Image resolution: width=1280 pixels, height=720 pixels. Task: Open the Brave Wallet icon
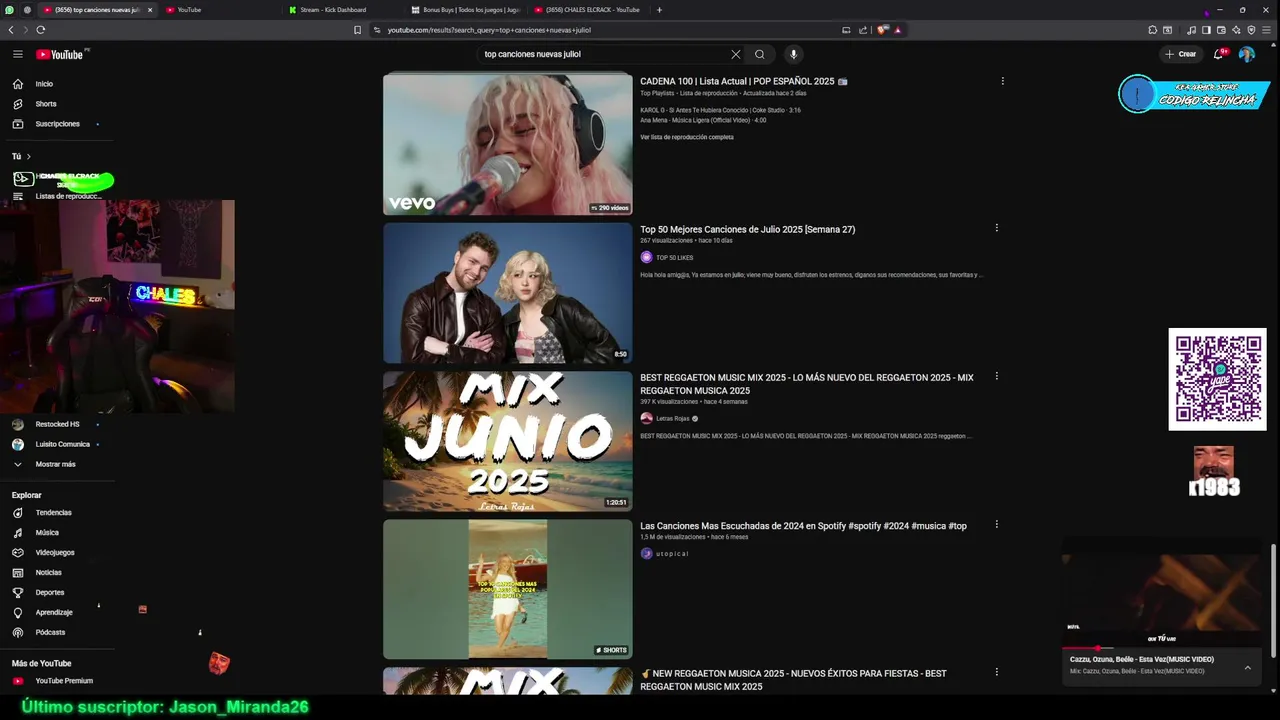coord(1221,30)
